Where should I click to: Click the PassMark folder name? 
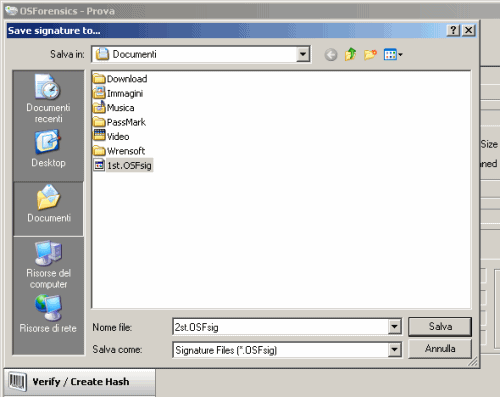126,122
